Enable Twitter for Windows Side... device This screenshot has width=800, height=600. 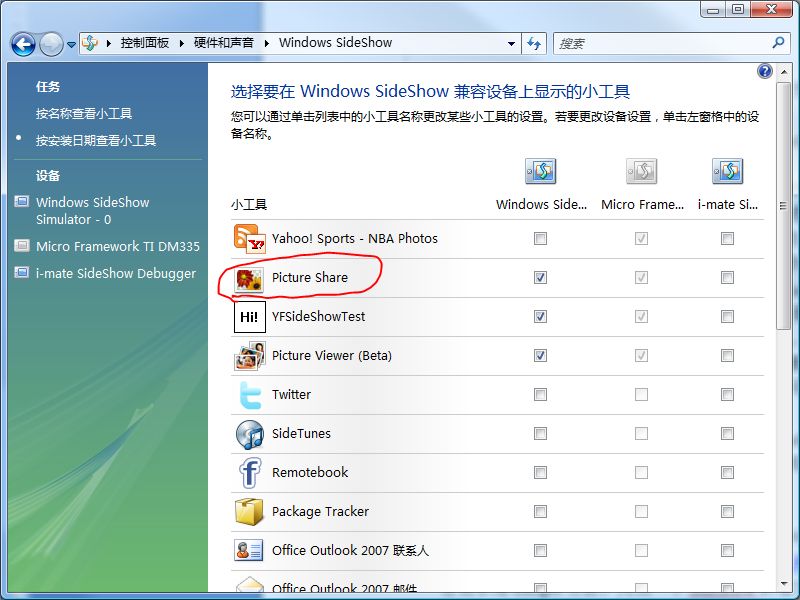point(540,394)
